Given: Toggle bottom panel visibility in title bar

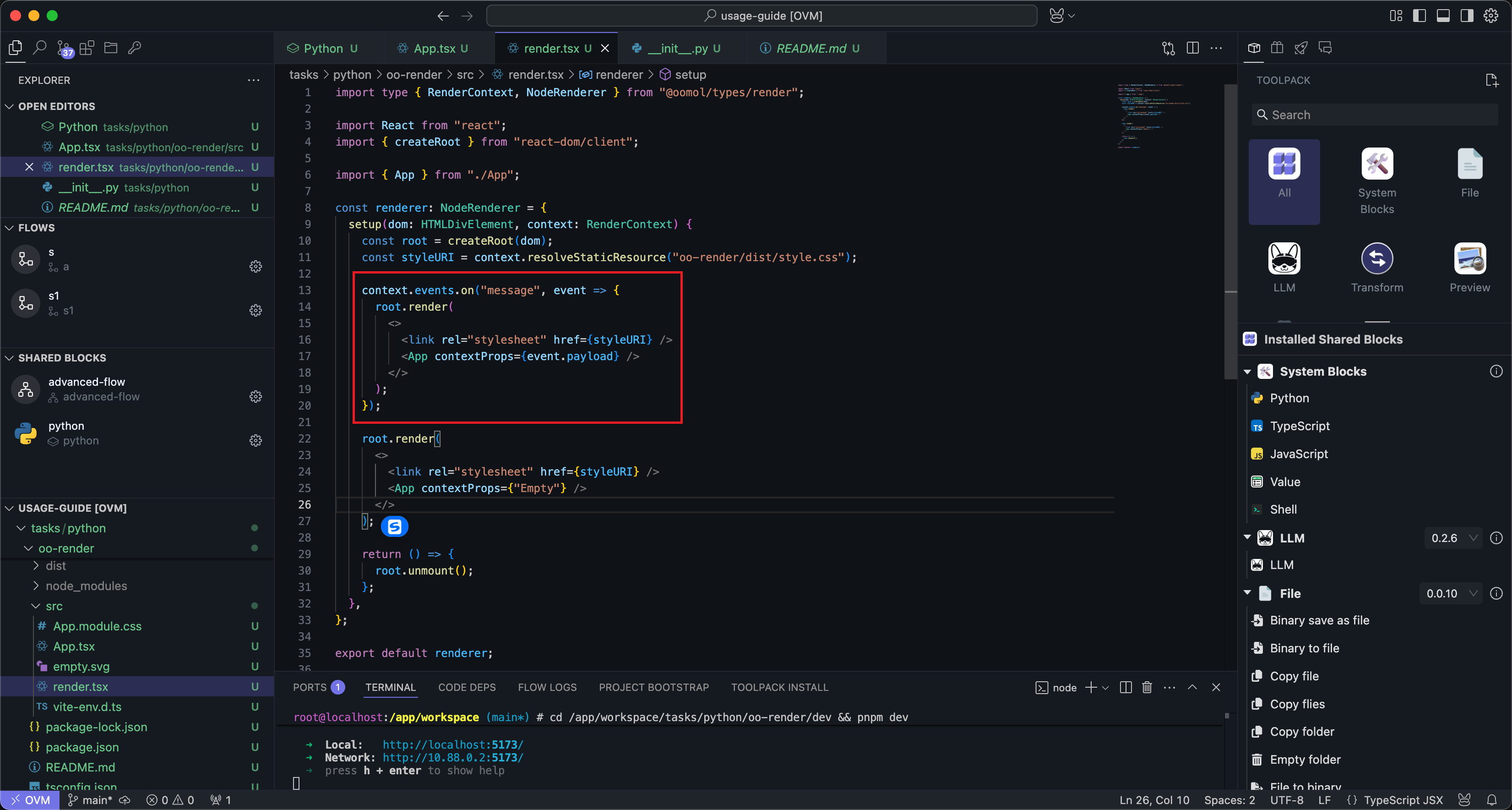Looking at the screenshot, I should click(1443, 16).
